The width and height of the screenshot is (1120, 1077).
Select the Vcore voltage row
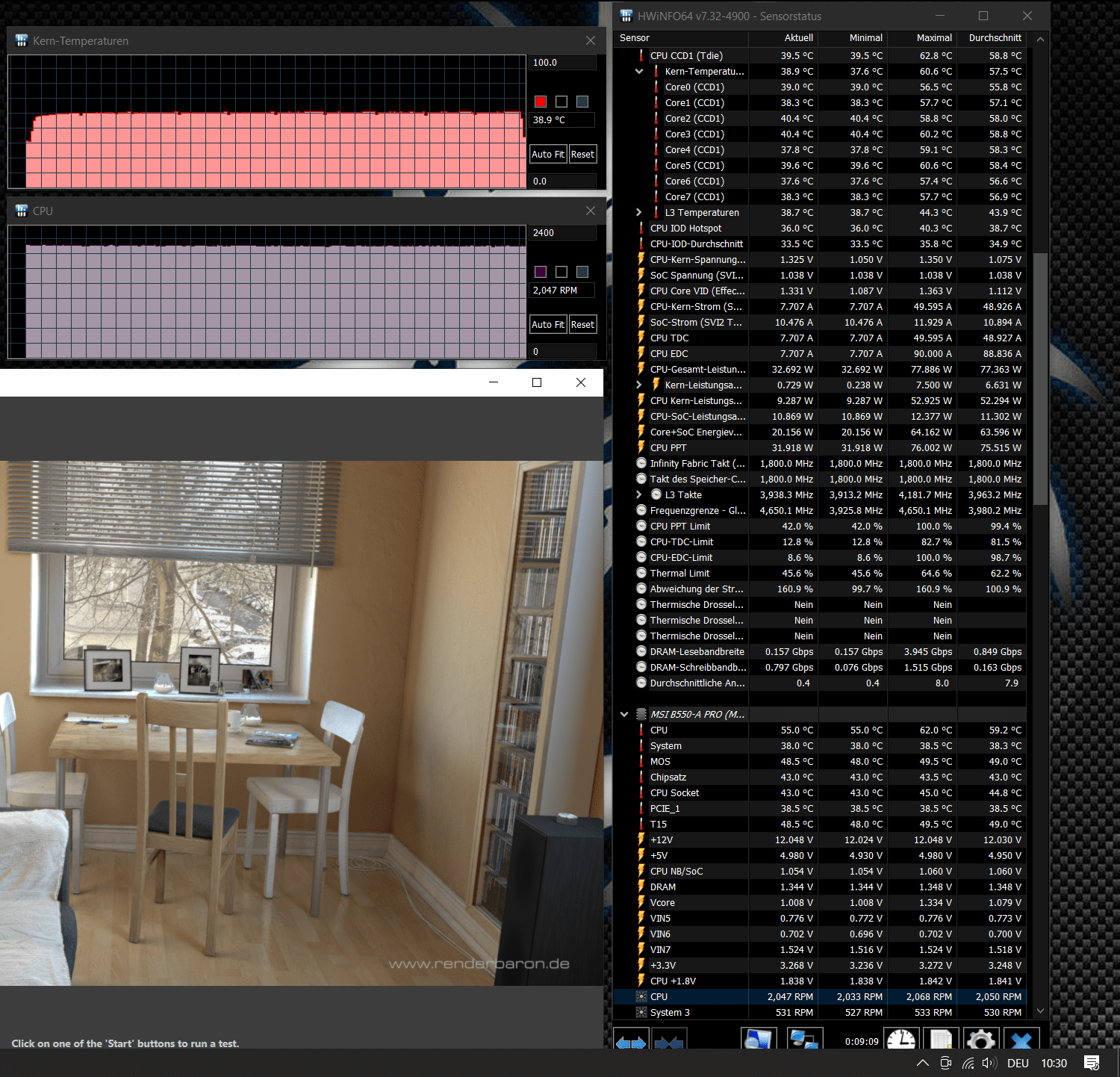point(820,902)
